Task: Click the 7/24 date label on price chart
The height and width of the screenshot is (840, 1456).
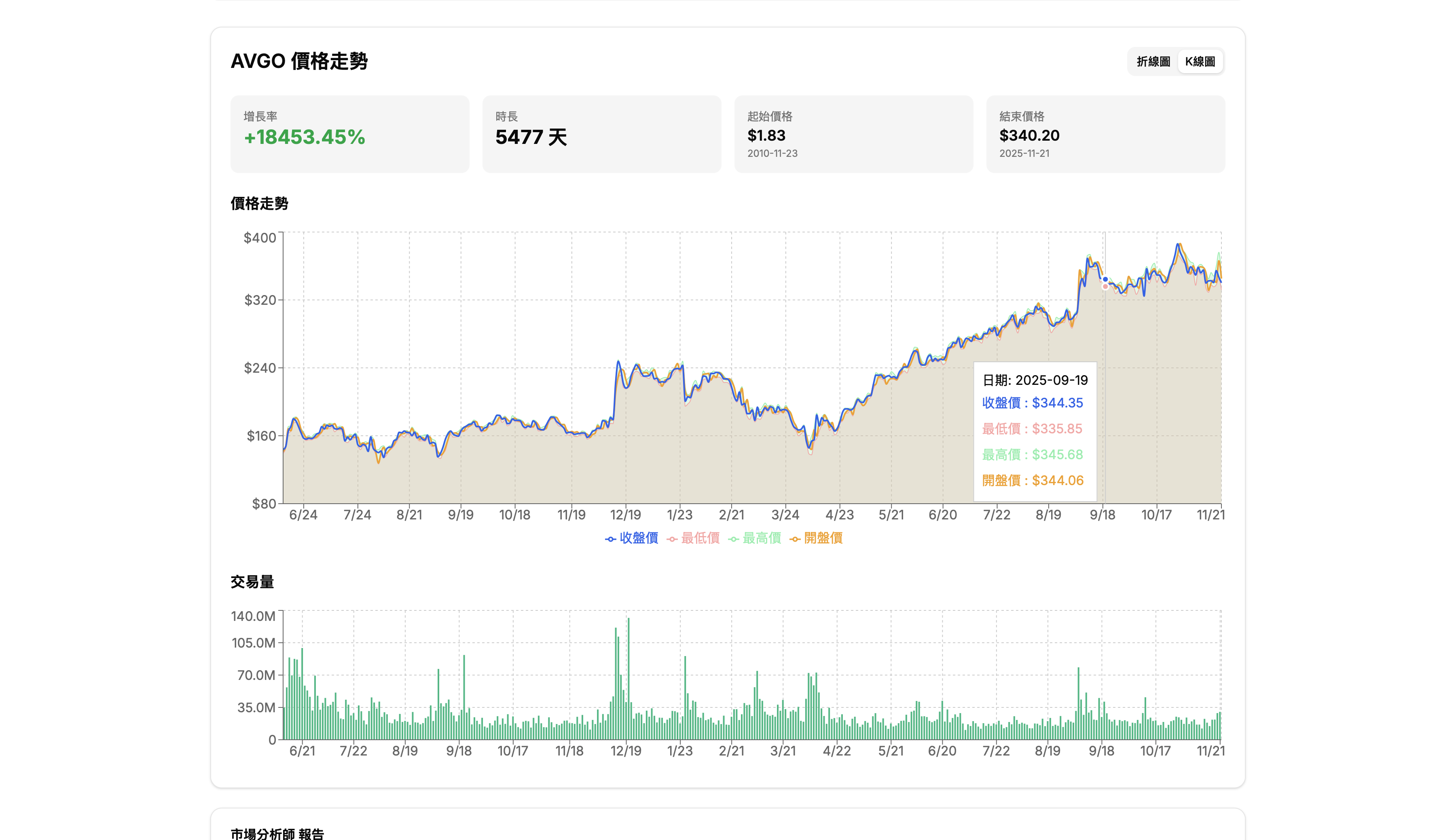Action: click(x=357, y=515)
